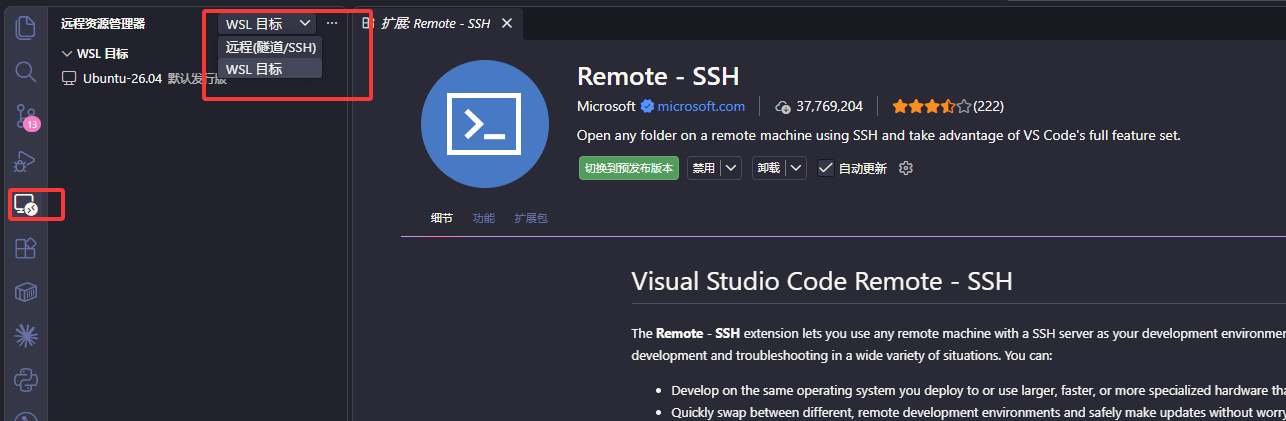Open the Remote Explorer activity bar icon
Viewport: 1286px width, 421px height.
pos(26,205)
